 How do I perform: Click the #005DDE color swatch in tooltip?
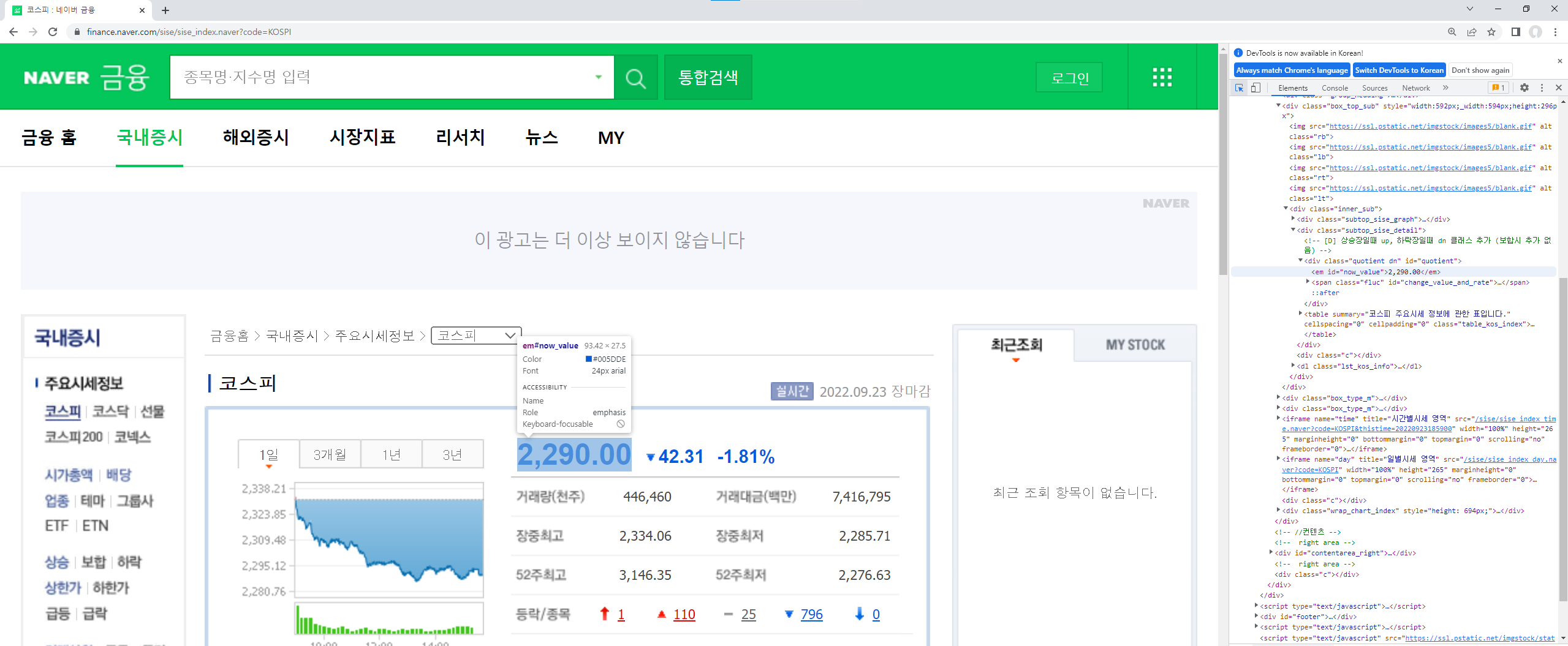[x=588, y=359]
